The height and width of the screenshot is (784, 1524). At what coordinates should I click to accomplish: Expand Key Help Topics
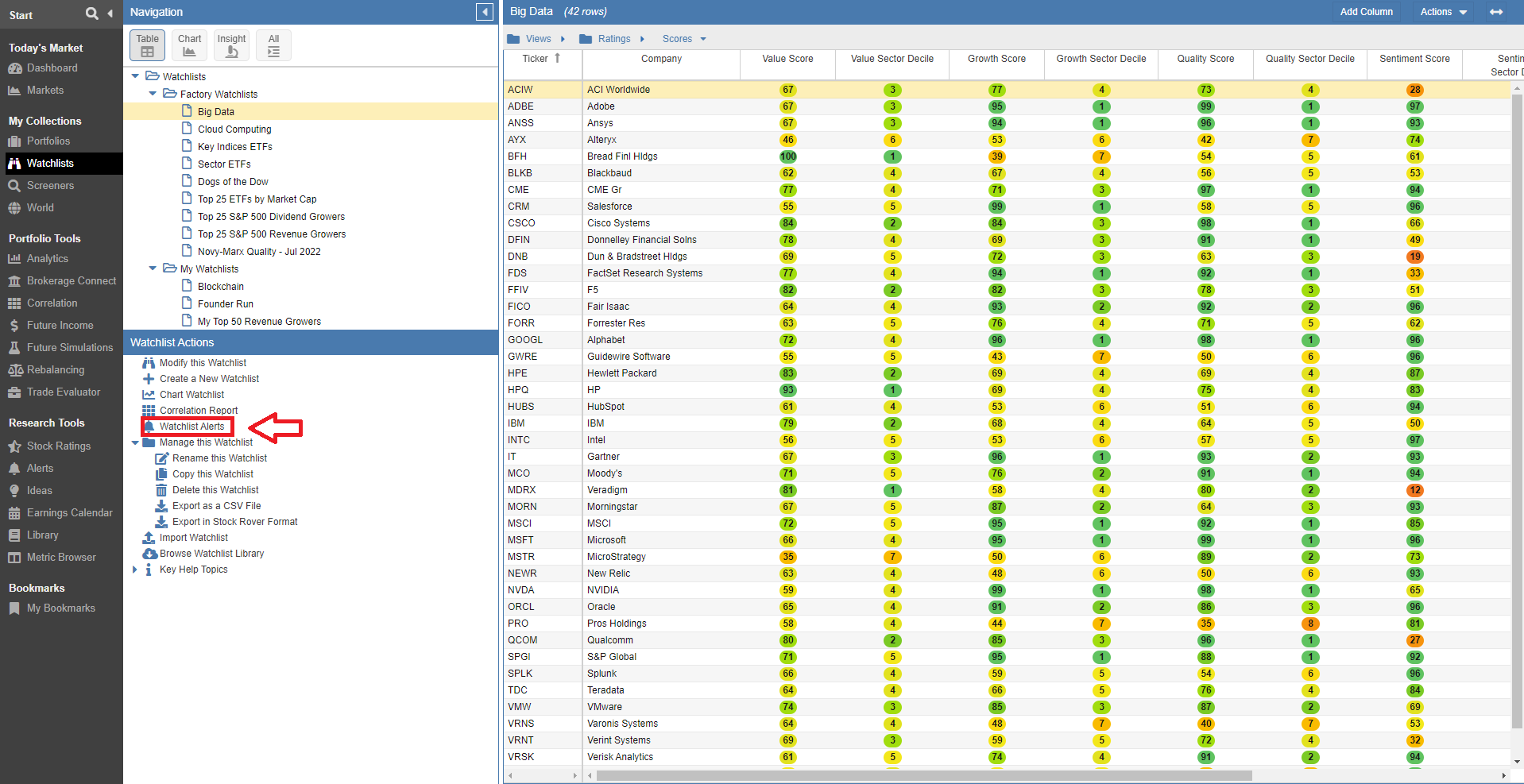[135, 570]
